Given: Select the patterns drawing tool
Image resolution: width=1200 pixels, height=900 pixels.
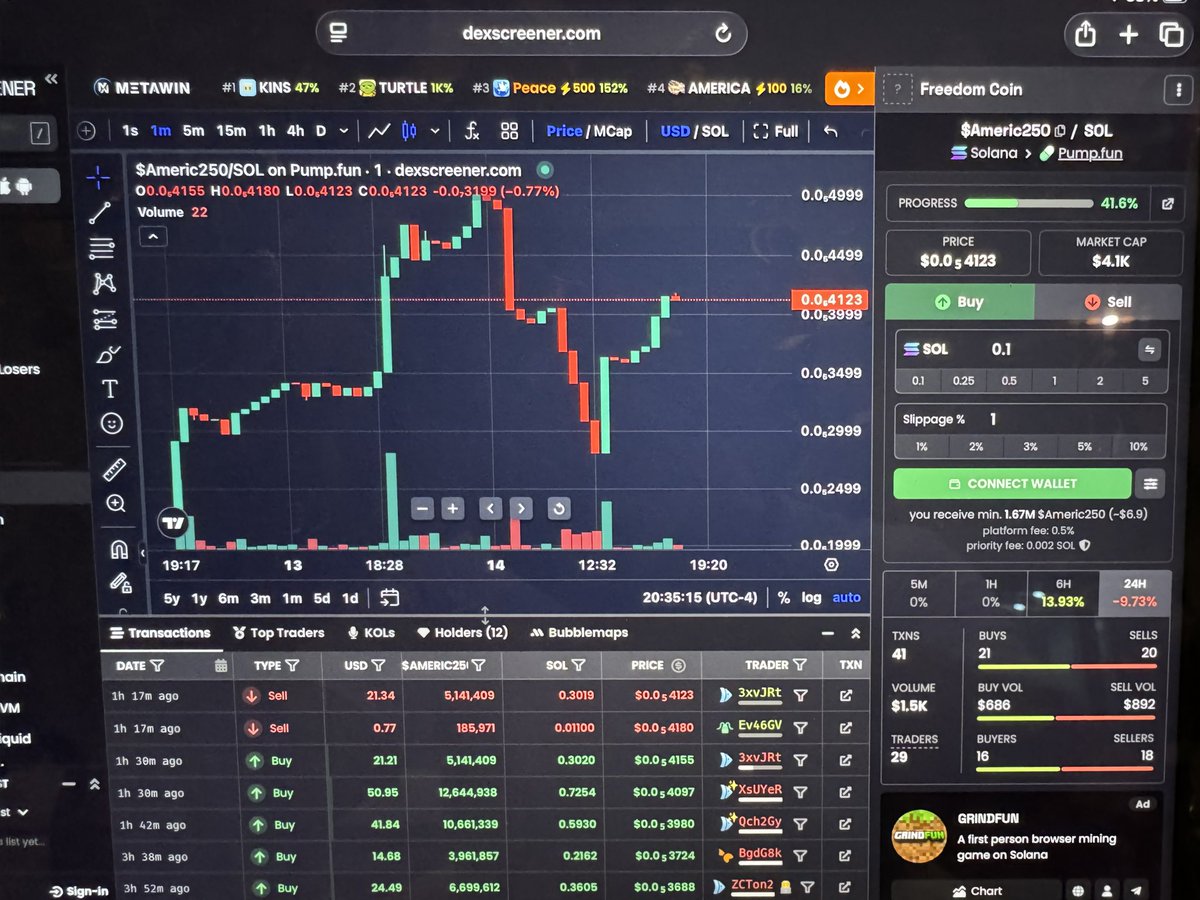Looking at the screenshot, I should pyautogui.click(x=103, y=284).
